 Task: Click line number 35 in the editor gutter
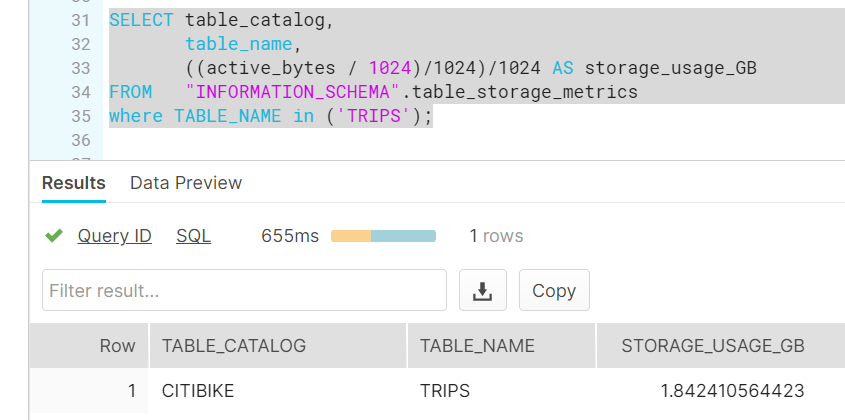point(80,116)
